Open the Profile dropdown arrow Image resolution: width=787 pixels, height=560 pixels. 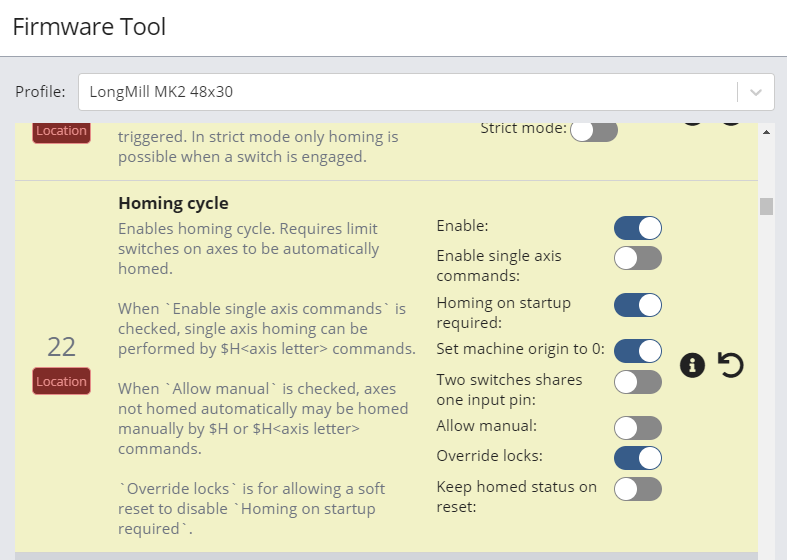755,92
